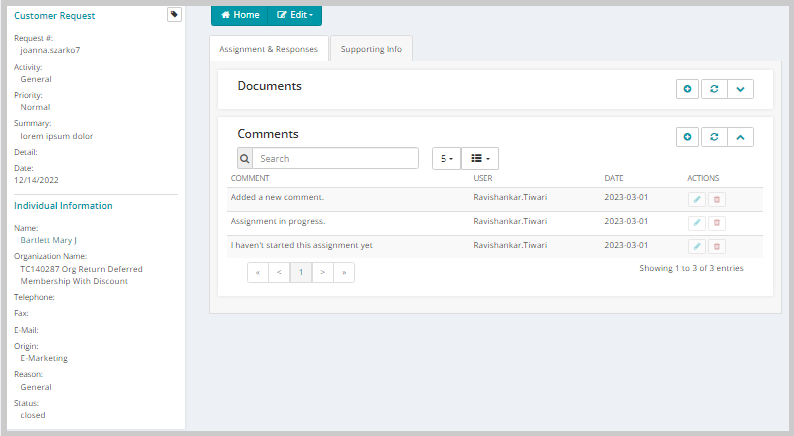This screenshot has width=794, height=436.
Task: Sort by COMMENT column header
Action: point(250,178)
